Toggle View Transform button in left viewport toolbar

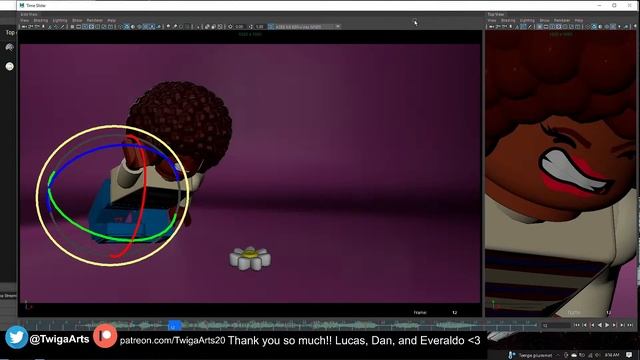point(271,27)
